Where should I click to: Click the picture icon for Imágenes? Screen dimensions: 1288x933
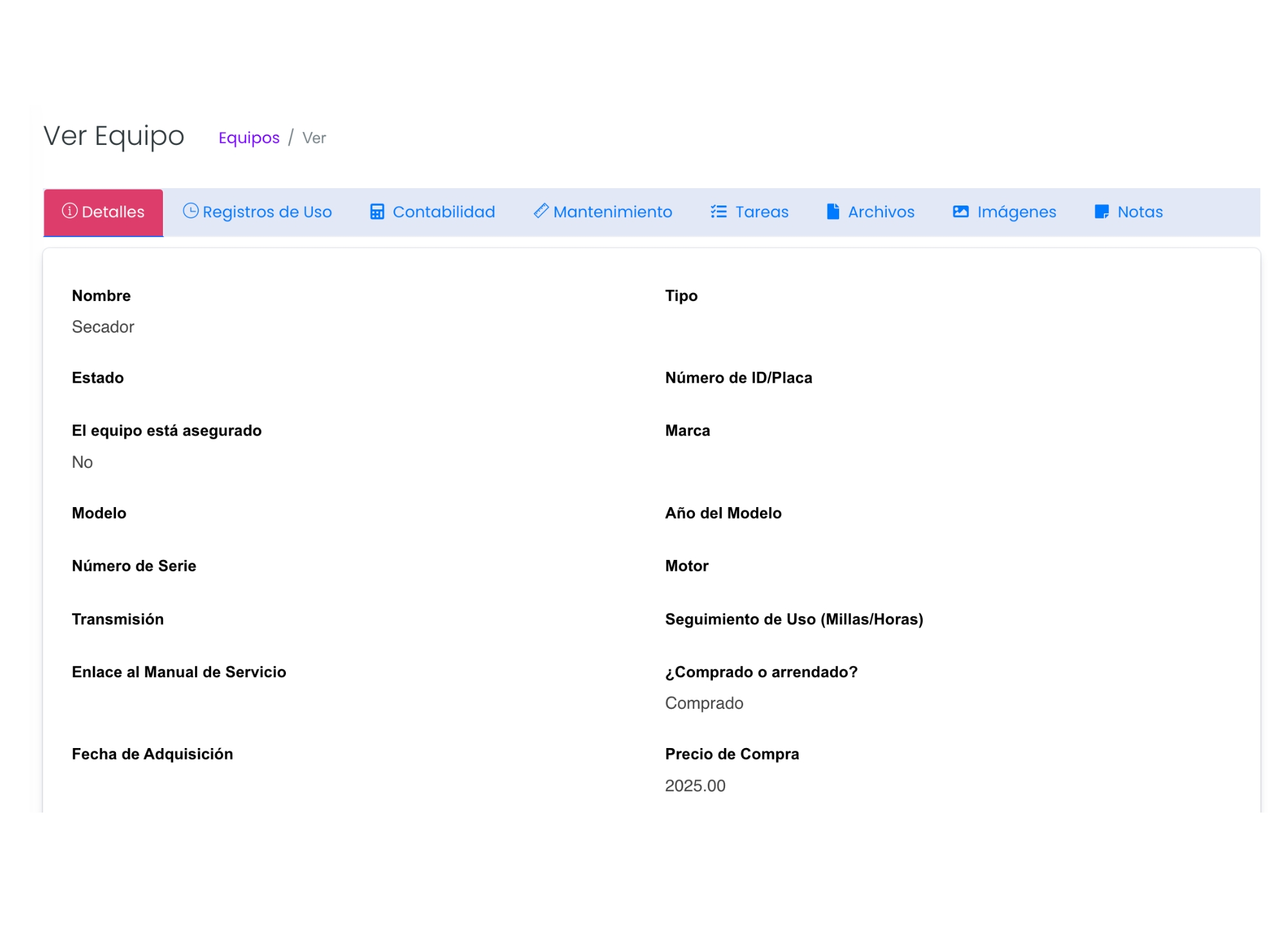coord(961,212)
